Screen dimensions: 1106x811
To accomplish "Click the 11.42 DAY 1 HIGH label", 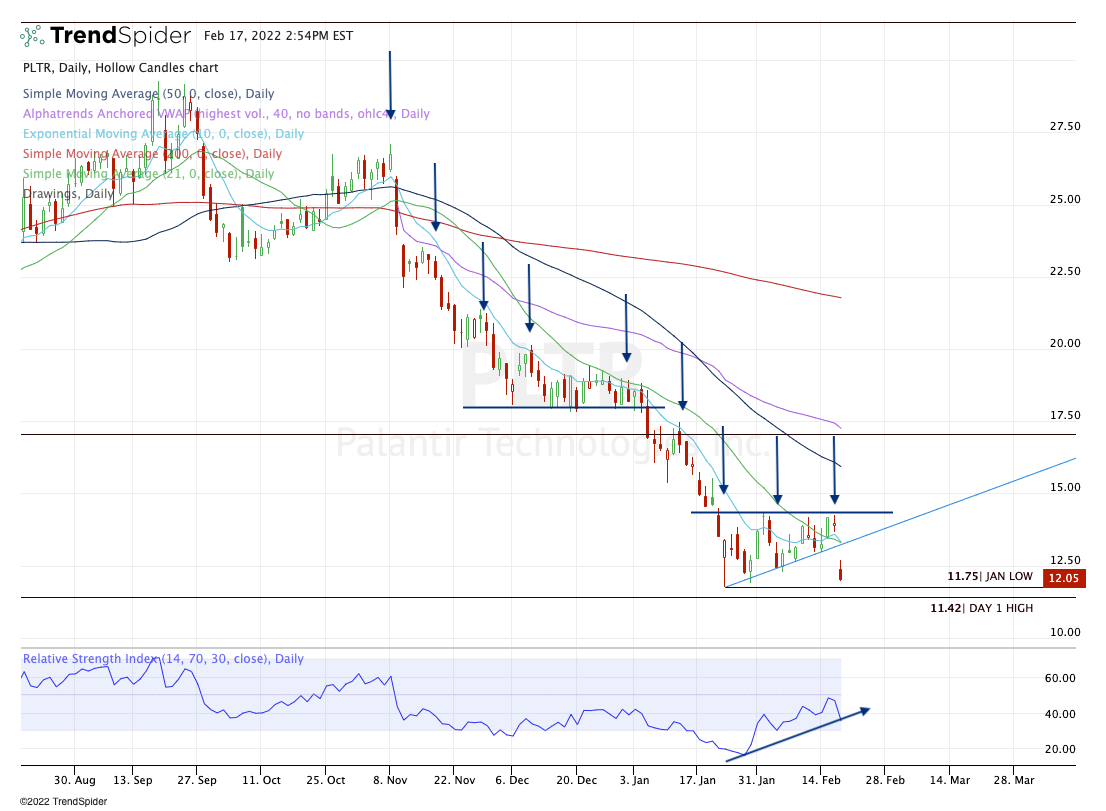I will pyautogui.click(x=981, y=608).
